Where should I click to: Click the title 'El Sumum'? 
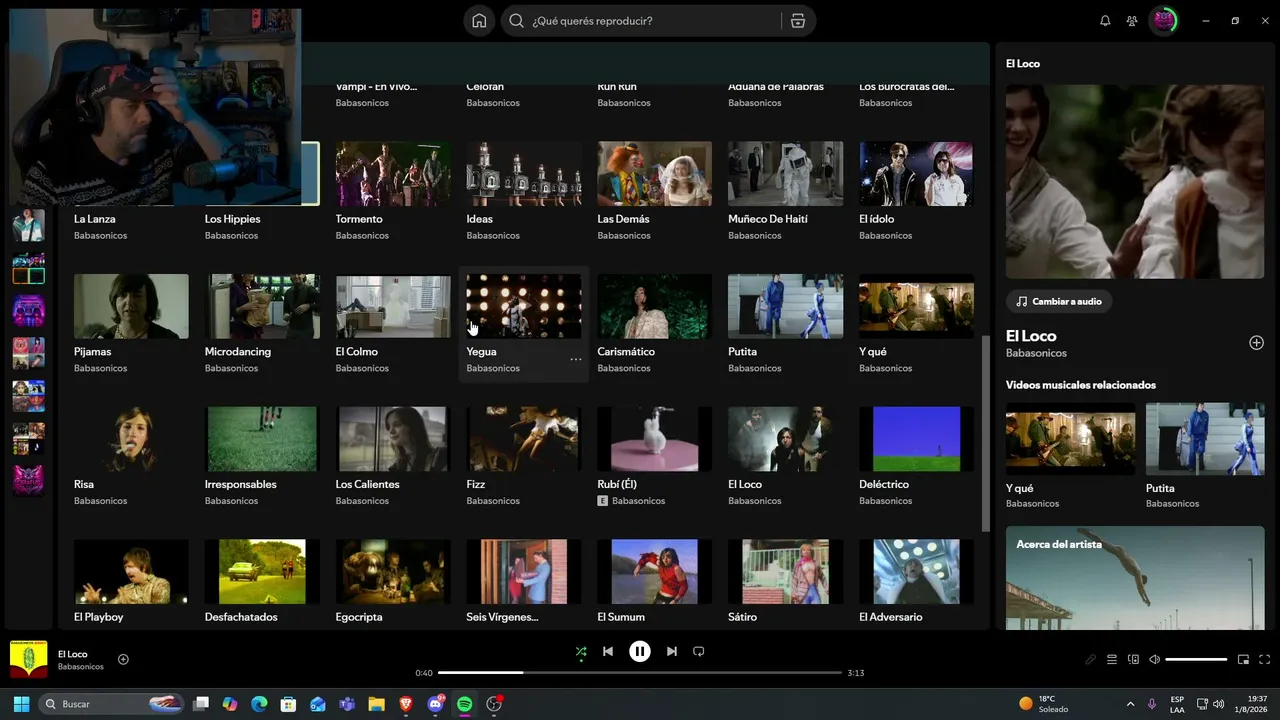pyautogui.click(x=621, y=617)
